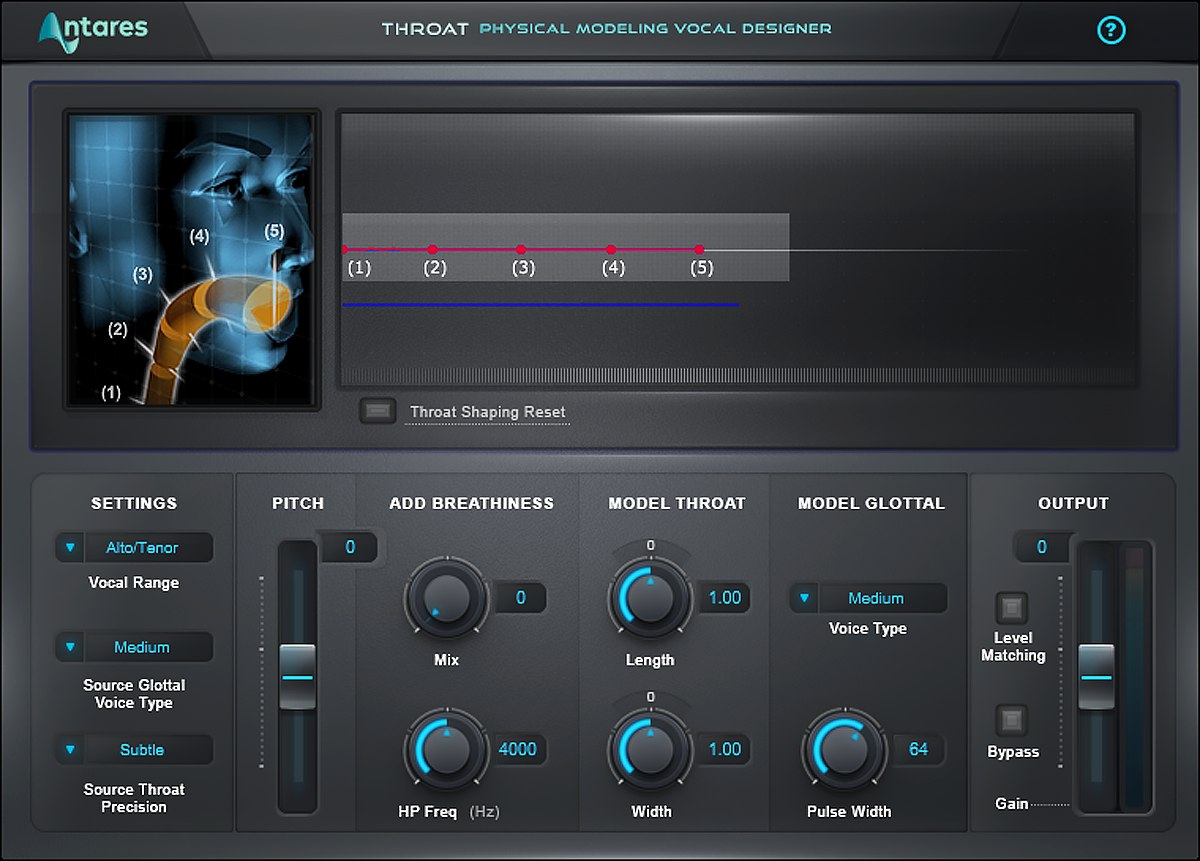Expand the Source Throat Precision dropdown

coord(134,750)
